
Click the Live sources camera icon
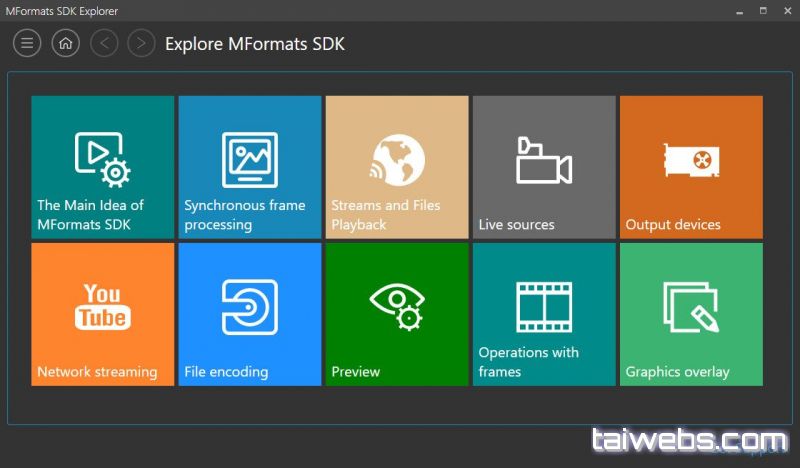coord(543,160)
